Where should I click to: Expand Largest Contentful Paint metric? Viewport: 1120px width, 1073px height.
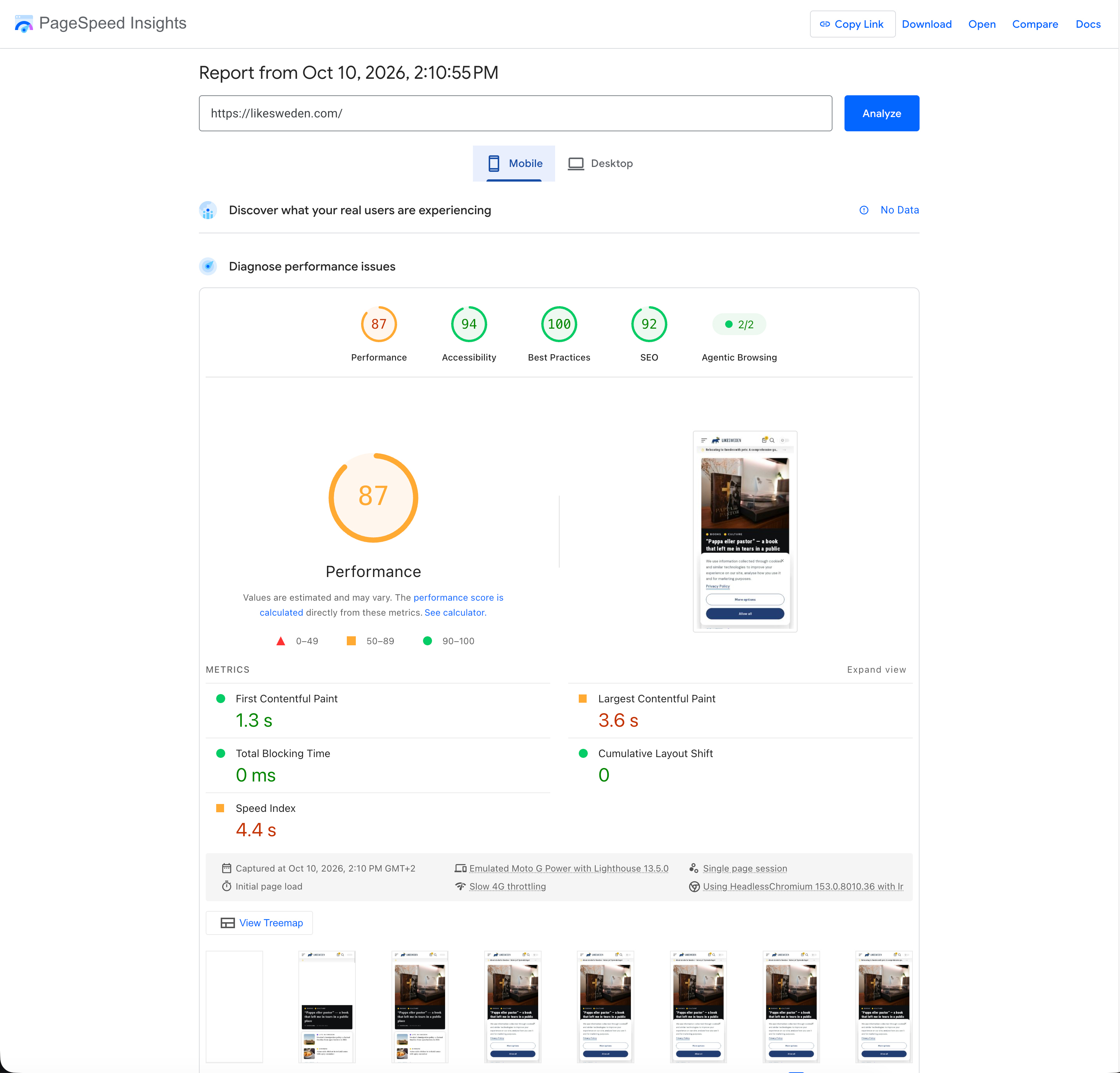740,710
